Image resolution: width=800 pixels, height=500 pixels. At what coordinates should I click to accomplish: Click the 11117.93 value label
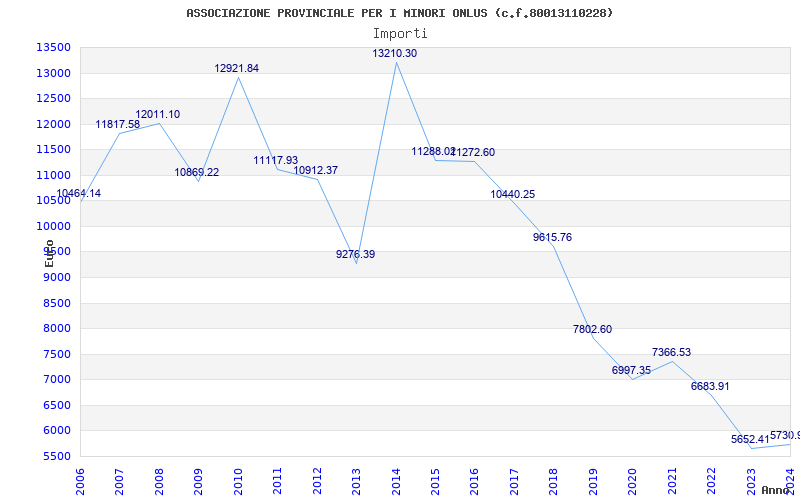pos(276,160)
